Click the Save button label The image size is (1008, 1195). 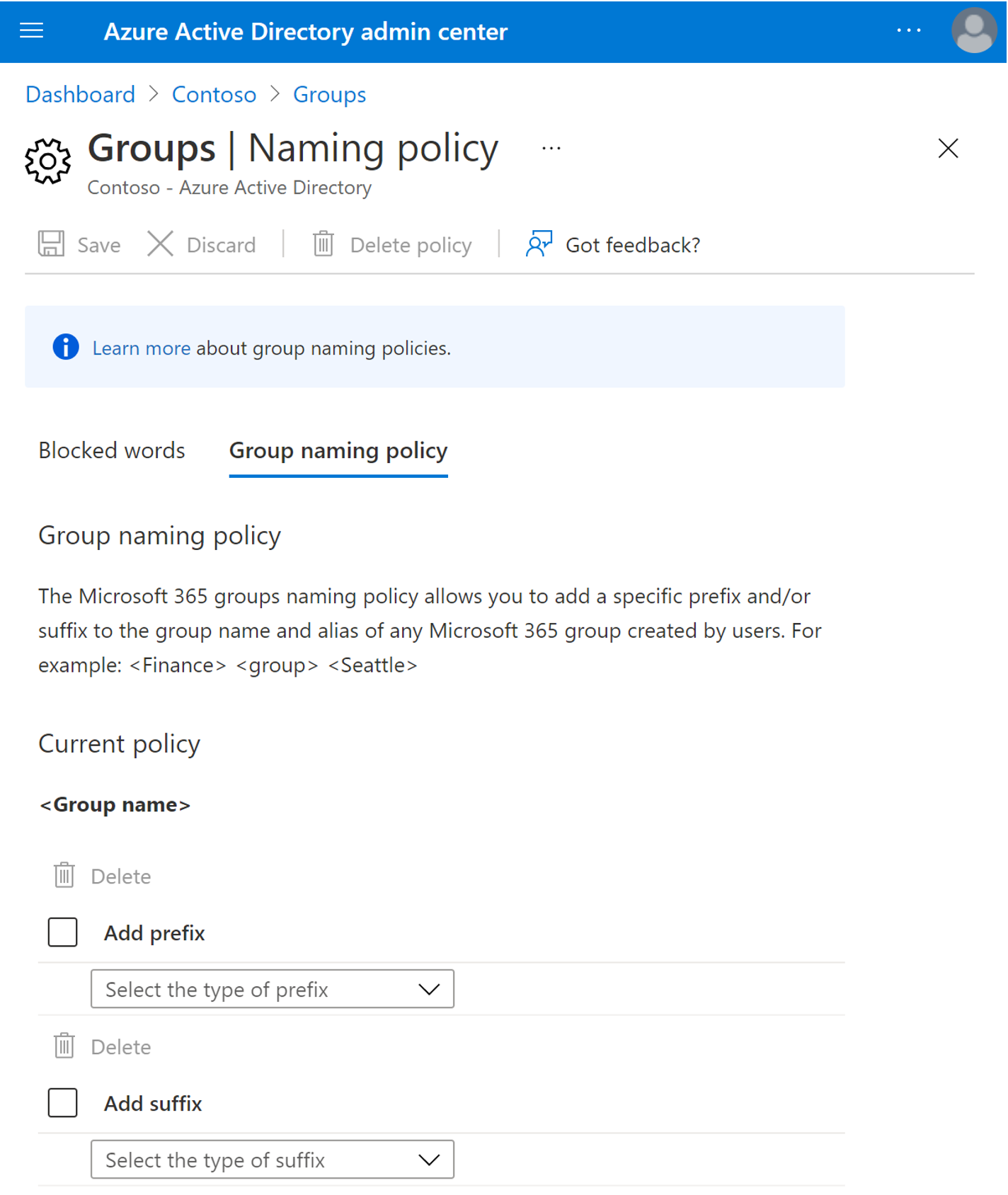tap(98, 245)
